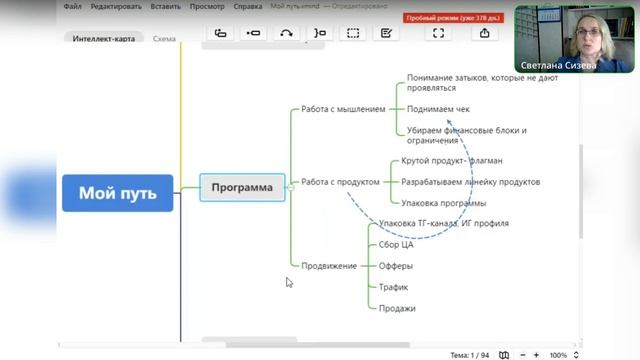Click the Share export icon

[x=484, y=33]
